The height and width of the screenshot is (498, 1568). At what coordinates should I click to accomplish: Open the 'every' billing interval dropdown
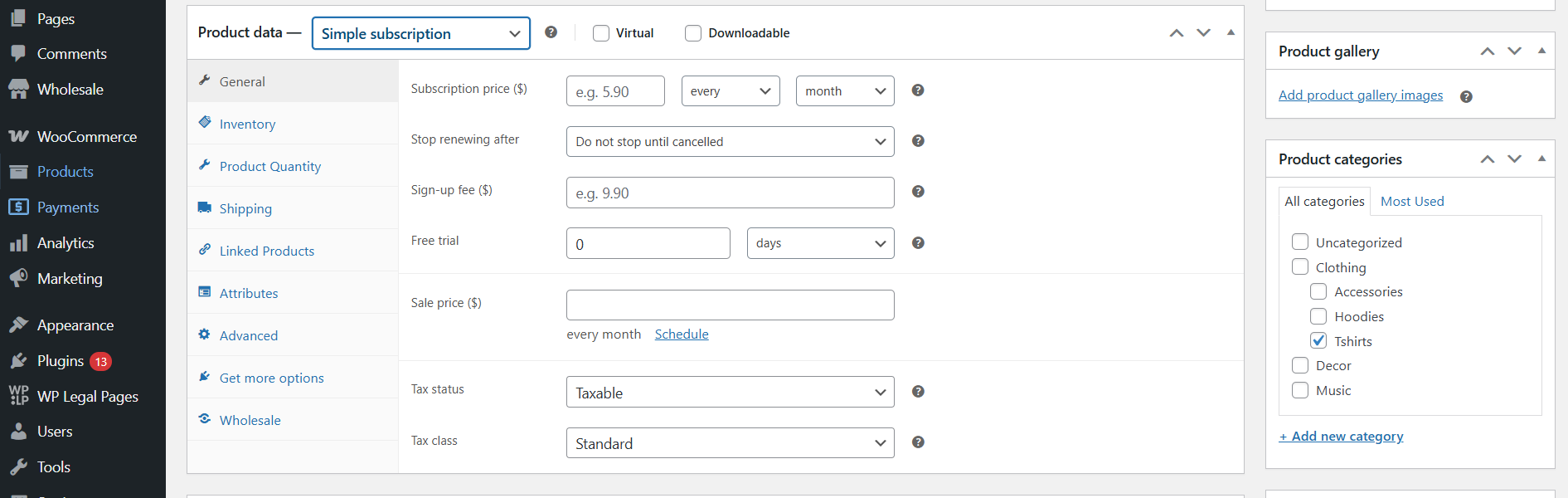[x=731, y=90]
